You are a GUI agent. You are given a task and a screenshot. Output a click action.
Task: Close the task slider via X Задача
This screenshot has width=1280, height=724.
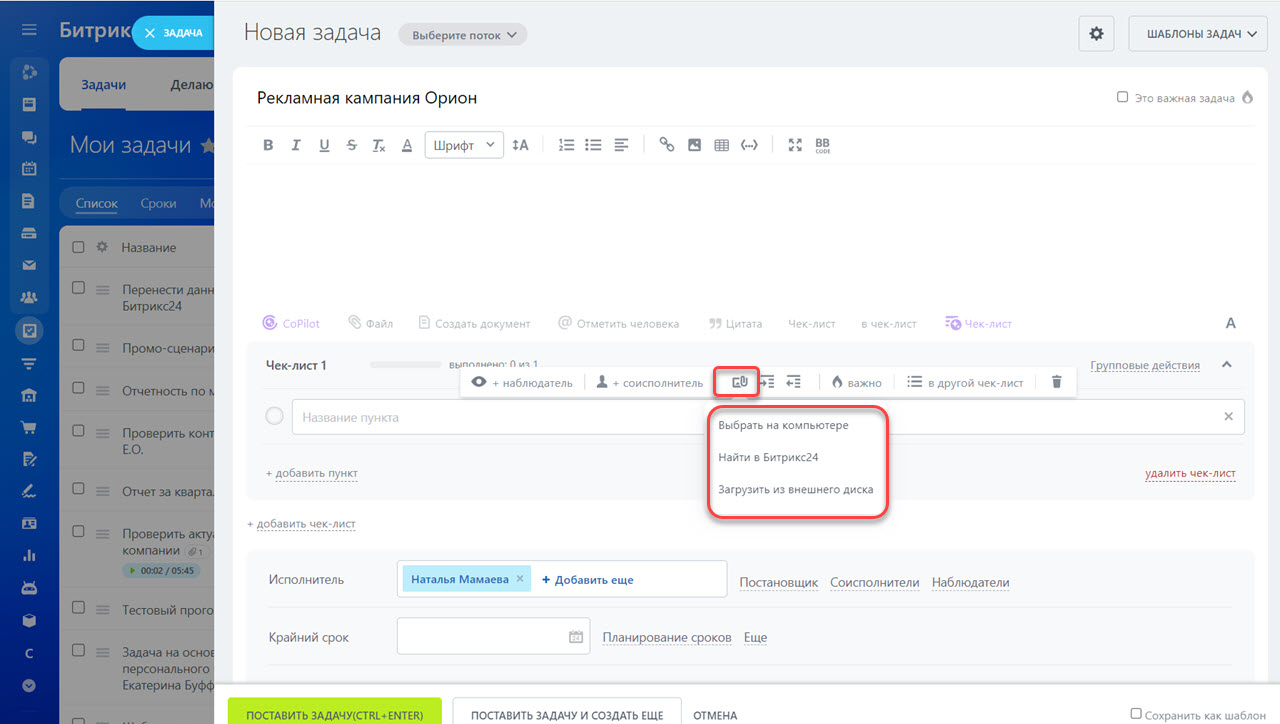point(172,33)
